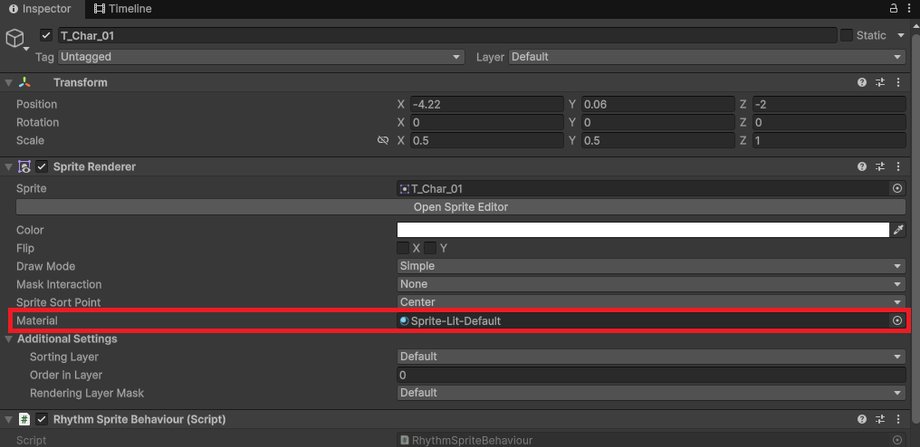Open Sprite Sort Point dropdown

coord(651,302)
